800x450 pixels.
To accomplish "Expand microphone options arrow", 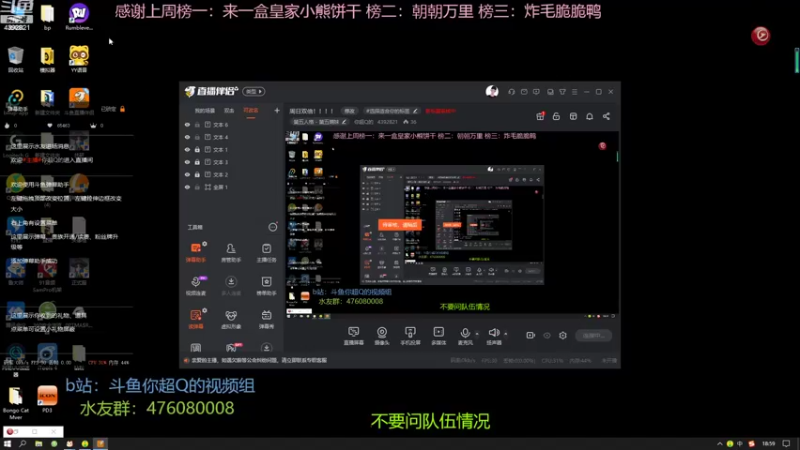I will 477,334.
